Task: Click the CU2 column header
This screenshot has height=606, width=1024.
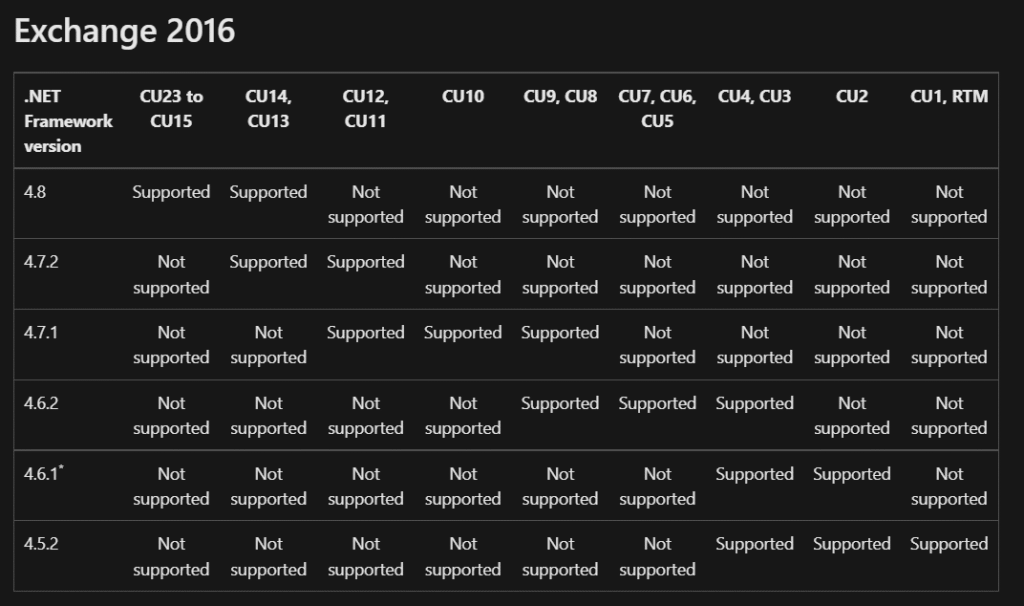Action: (x=852, y=97)
